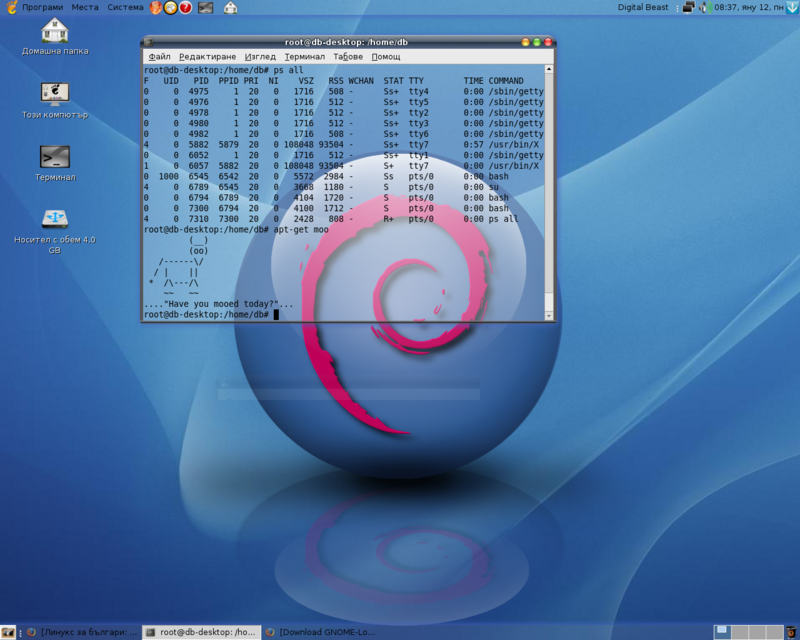Click the show desktop button in bottom panel

(8, 632)
